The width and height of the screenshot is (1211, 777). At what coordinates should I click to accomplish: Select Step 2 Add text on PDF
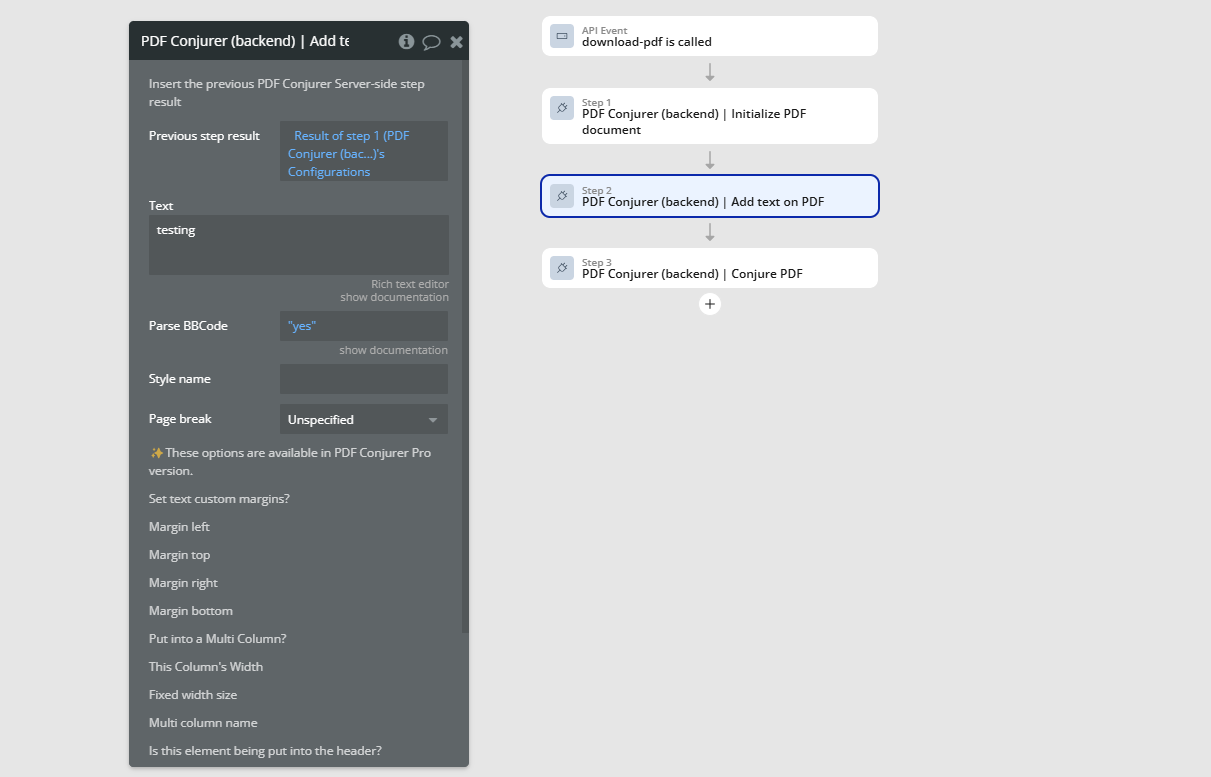coord(710,196)
